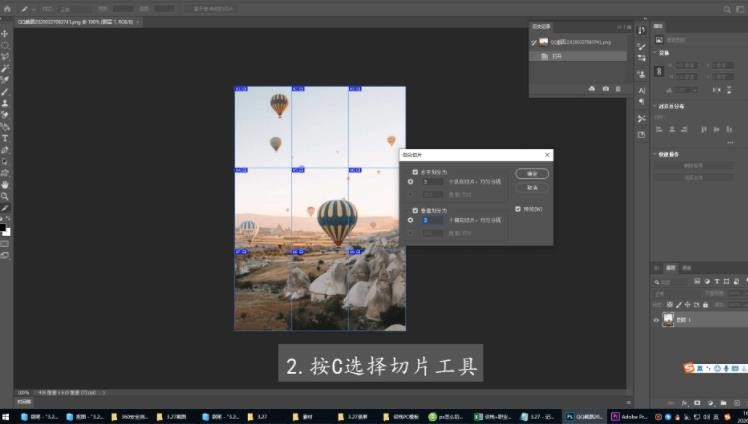Viewport: 748px width, 424px height.
Task: Open the blend mode dropdown in Layers
Action: pyautogui.click(x=676, y=294)
